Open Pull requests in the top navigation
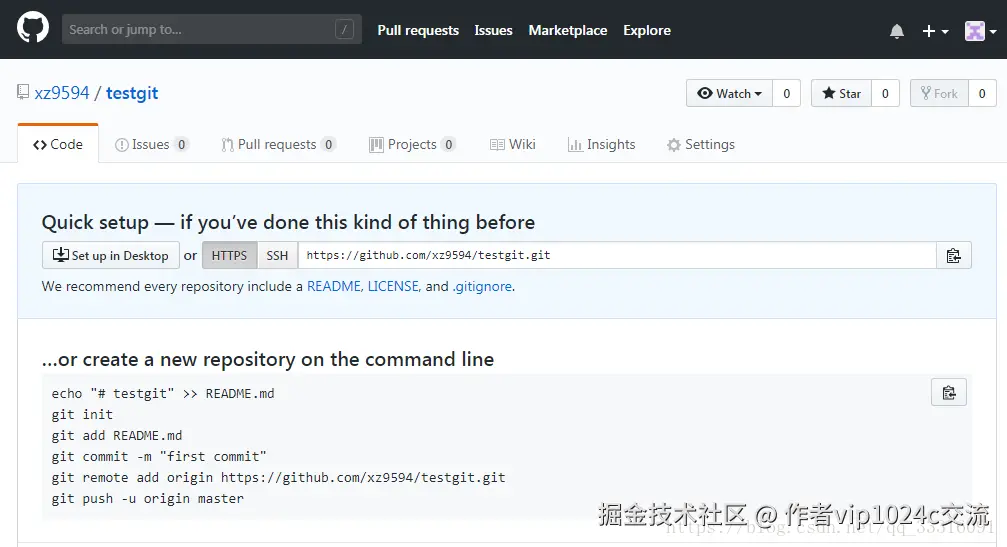The image size is (1007, 547). point(418,30)
